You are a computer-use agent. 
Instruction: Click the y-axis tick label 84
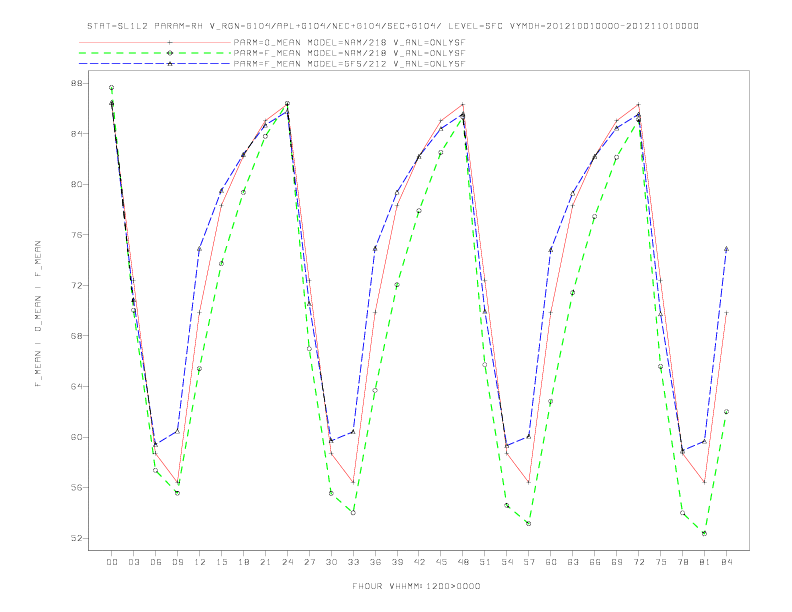(76, 134)
